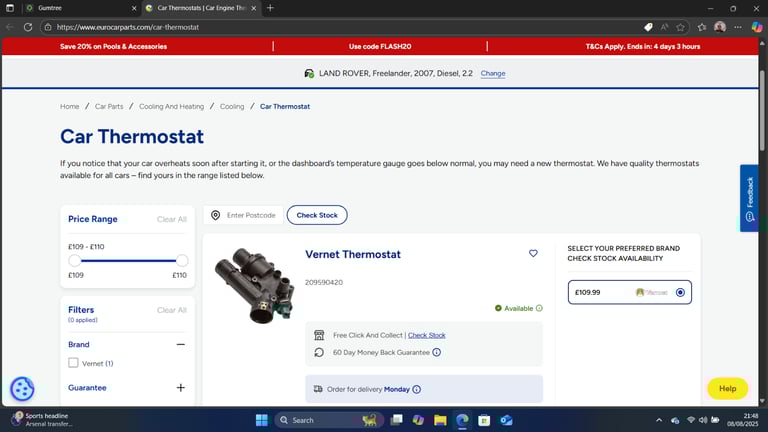Click the Available info icon
The height and width of the screenshot is (432, 768).
click(x=539, y=308)
